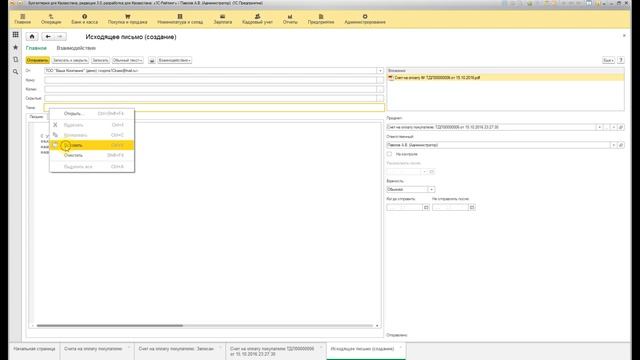Expand the Ответственный dropdown arrow

[x=613, y=145]
